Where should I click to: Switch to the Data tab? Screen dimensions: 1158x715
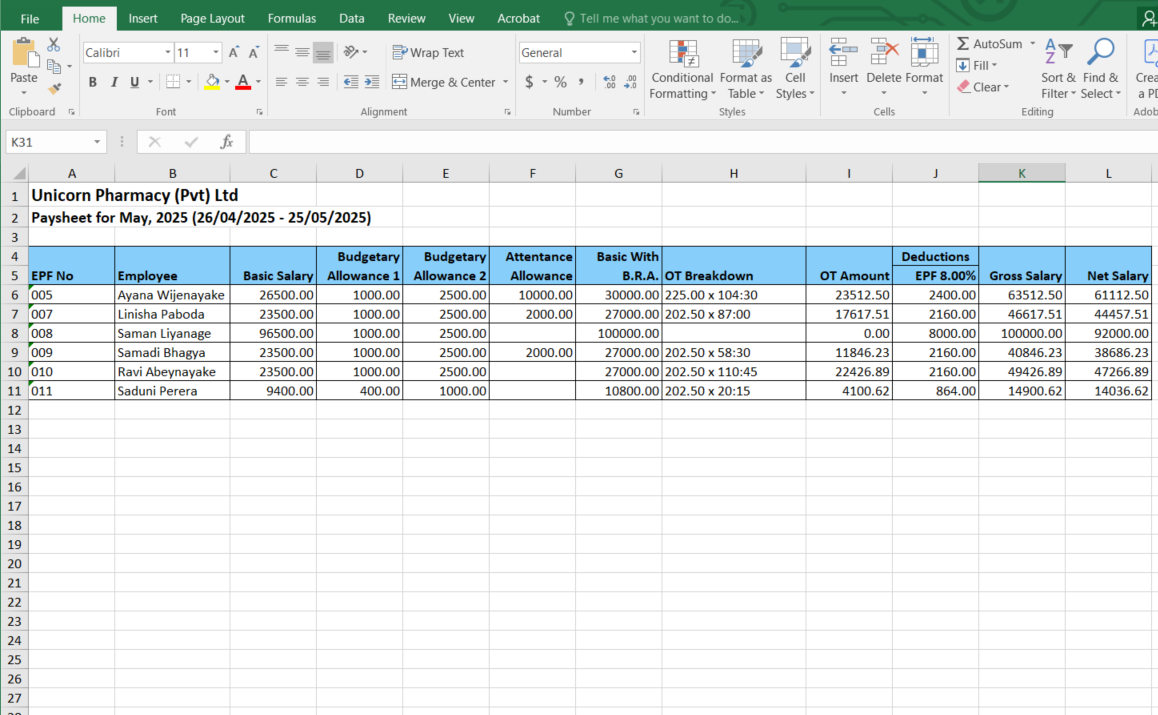coord(352,18)
